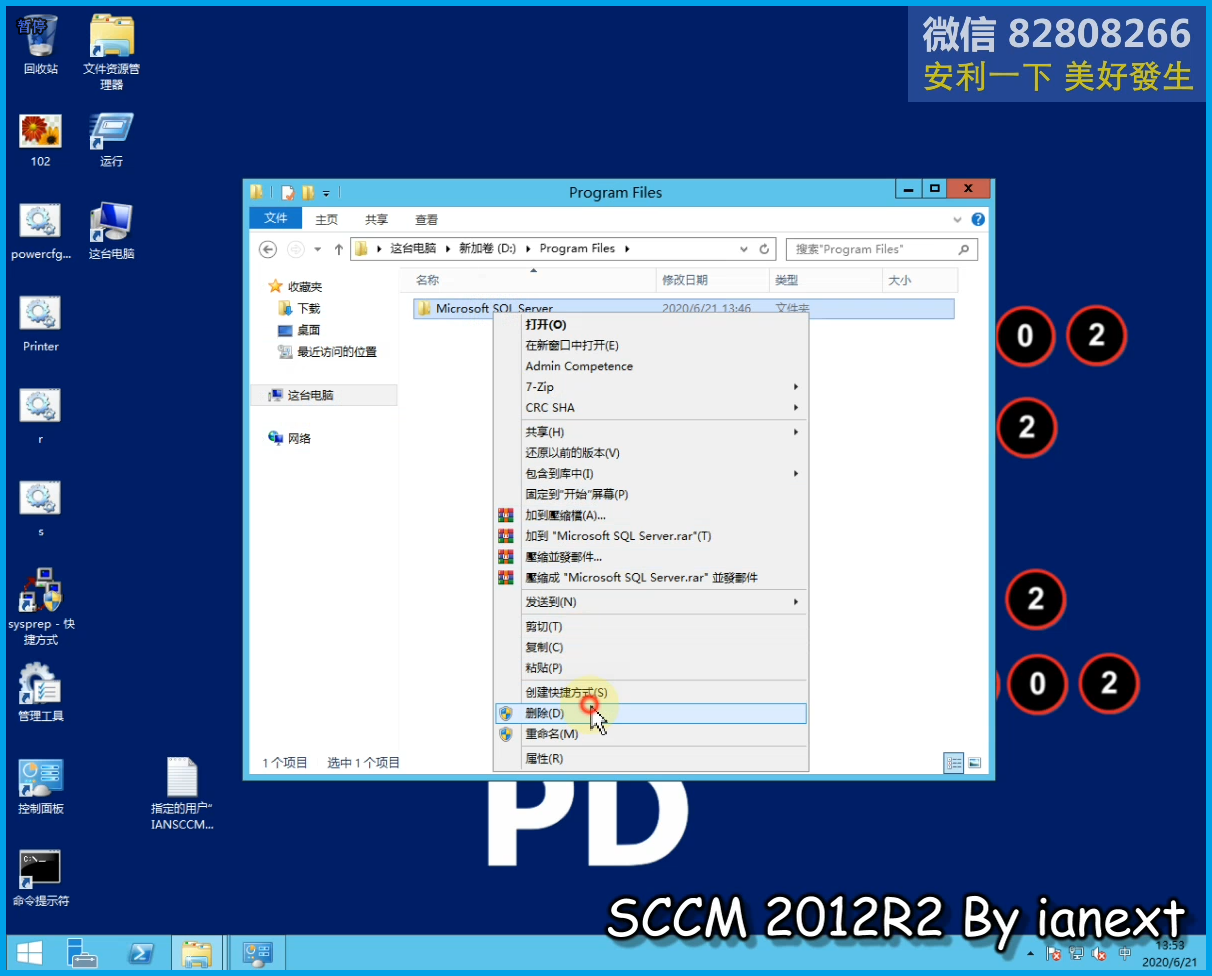1212x976 pixels.
Task: Choose 重命名(M) in the context menu
Action: 651,734
